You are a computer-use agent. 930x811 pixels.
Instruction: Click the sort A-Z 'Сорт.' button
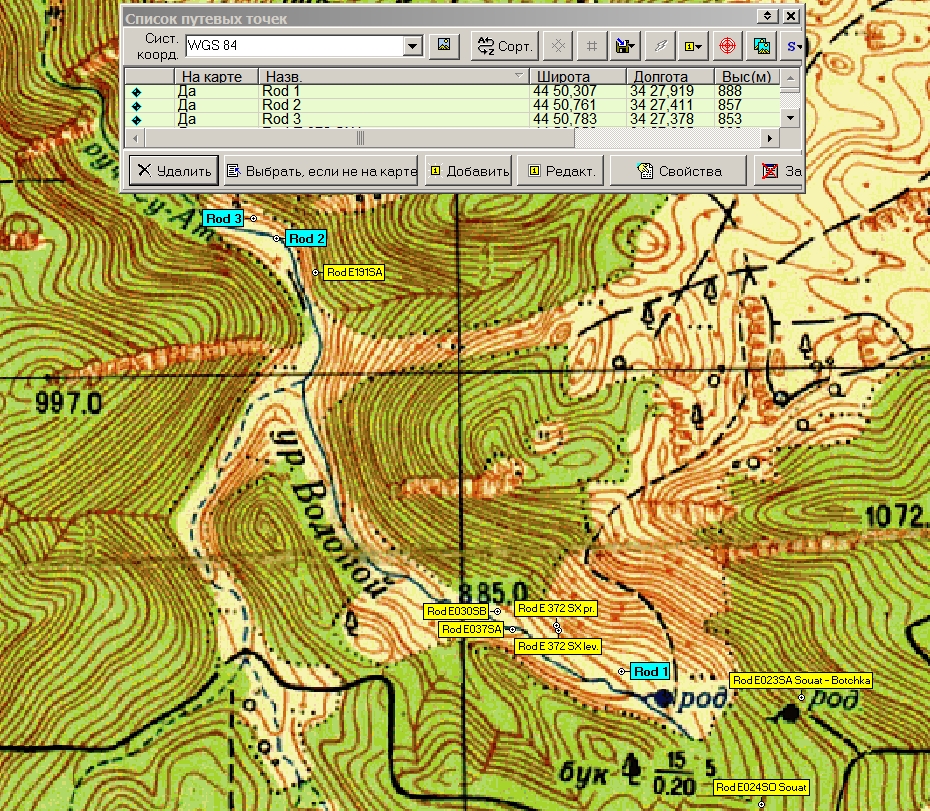pos(505,46)
